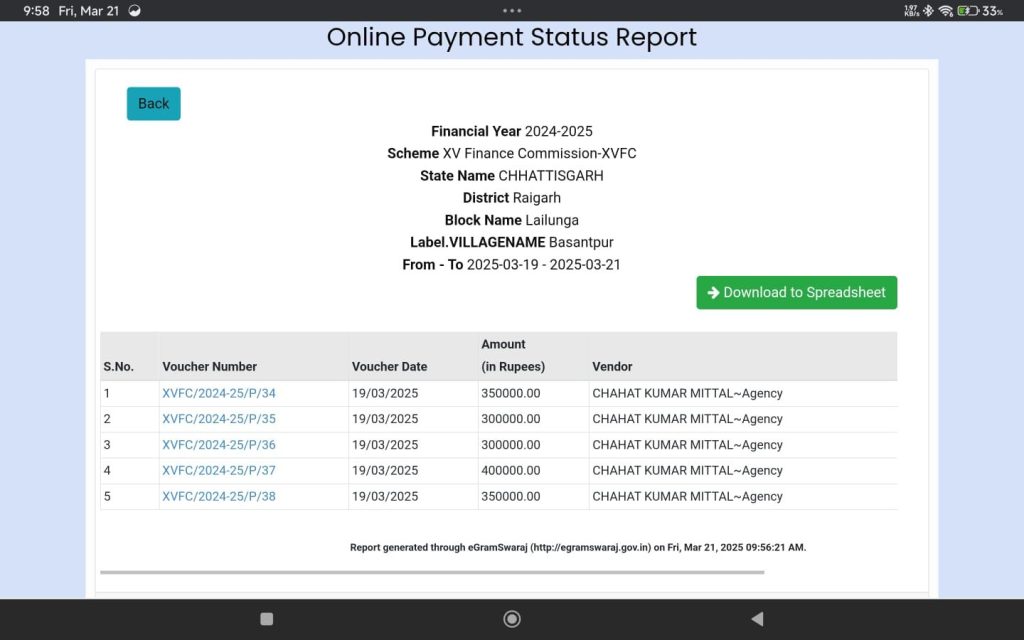Tap the three-dots handle at top center

[512, 11]
